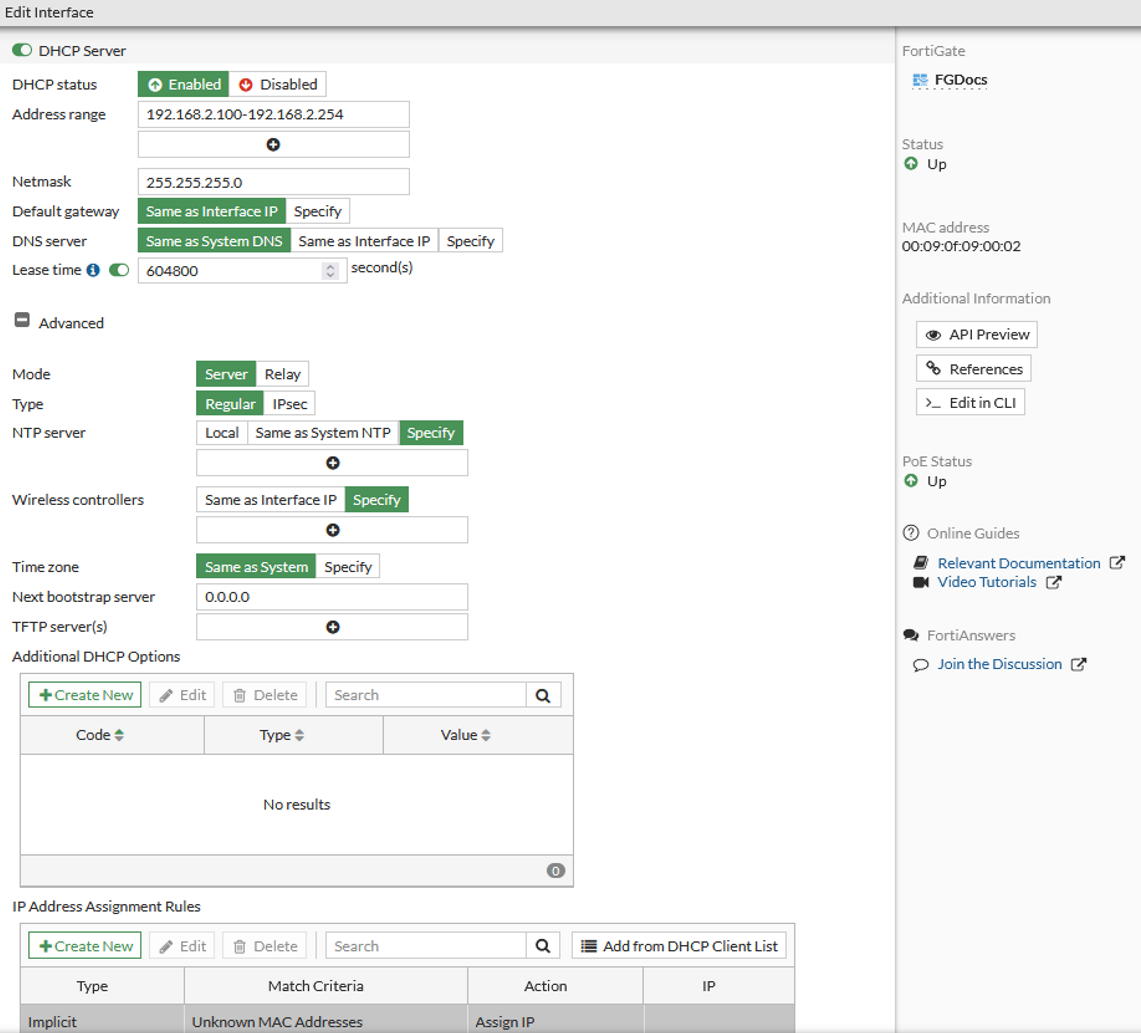Select Same as System NTP
This screenshot has height=1033, width=1141.
coord(323,433)
